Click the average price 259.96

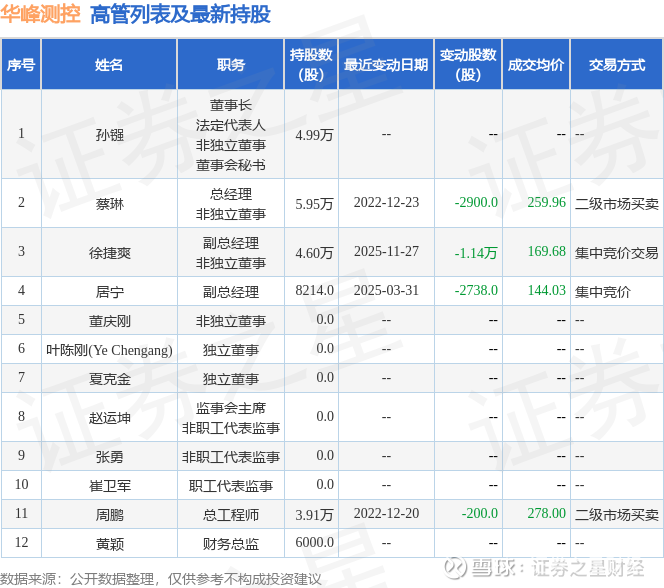click(x=546, y=202)
